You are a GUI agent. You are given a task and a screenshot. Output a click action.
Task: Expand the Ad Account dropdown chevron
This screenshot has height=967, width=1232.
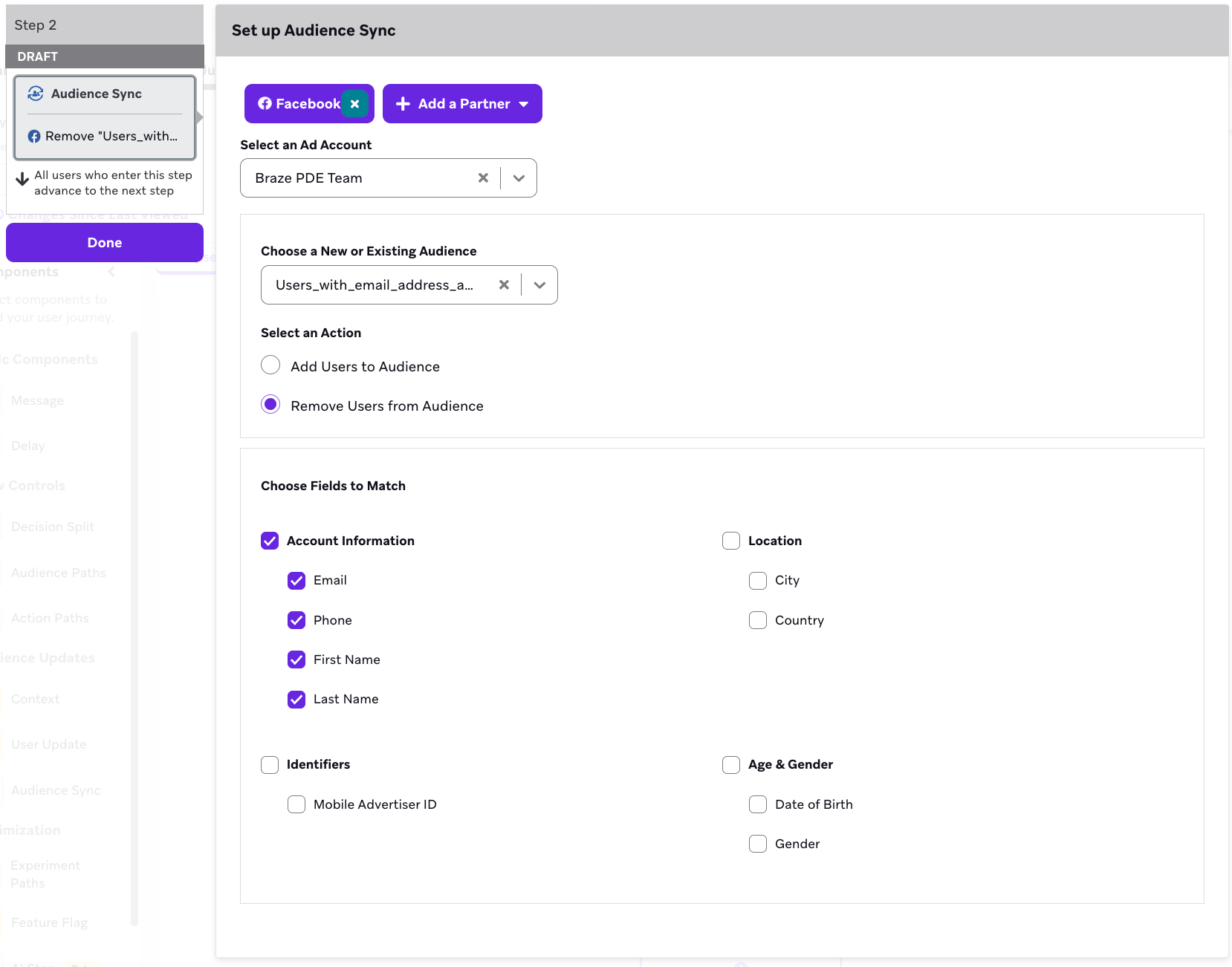(519, 178)
